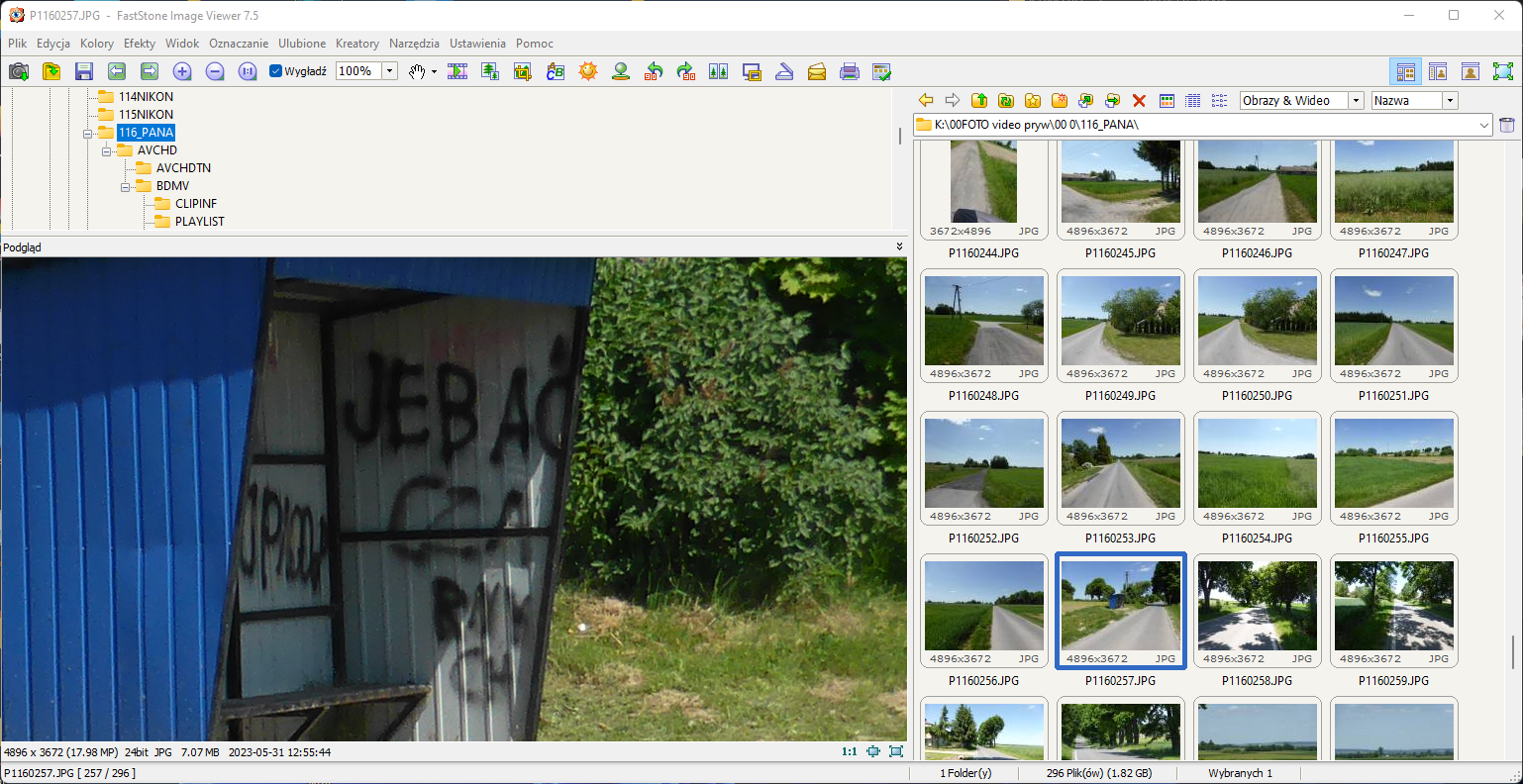Click the crop board icon

[523, 71]
